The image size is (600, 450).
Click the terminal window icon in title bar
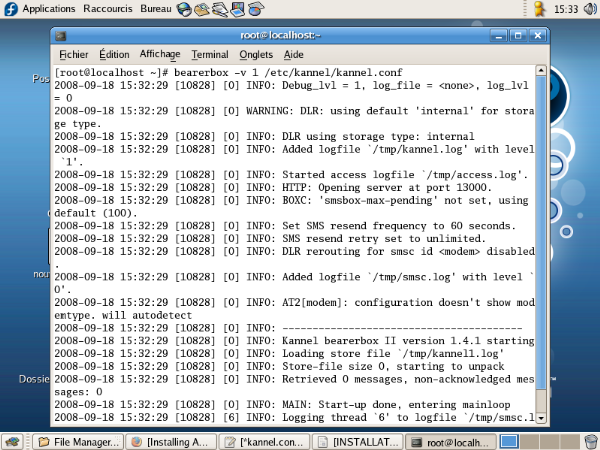pos(60,36)
